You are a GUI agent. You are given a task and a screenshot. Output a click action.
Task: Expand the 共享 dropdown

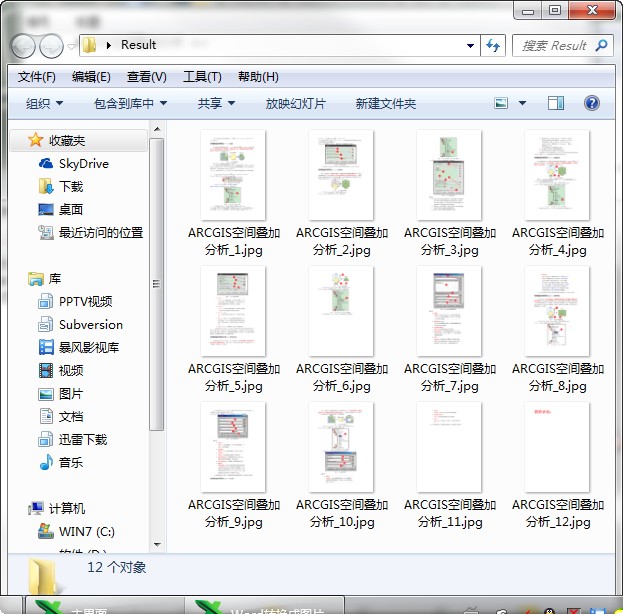216,104
